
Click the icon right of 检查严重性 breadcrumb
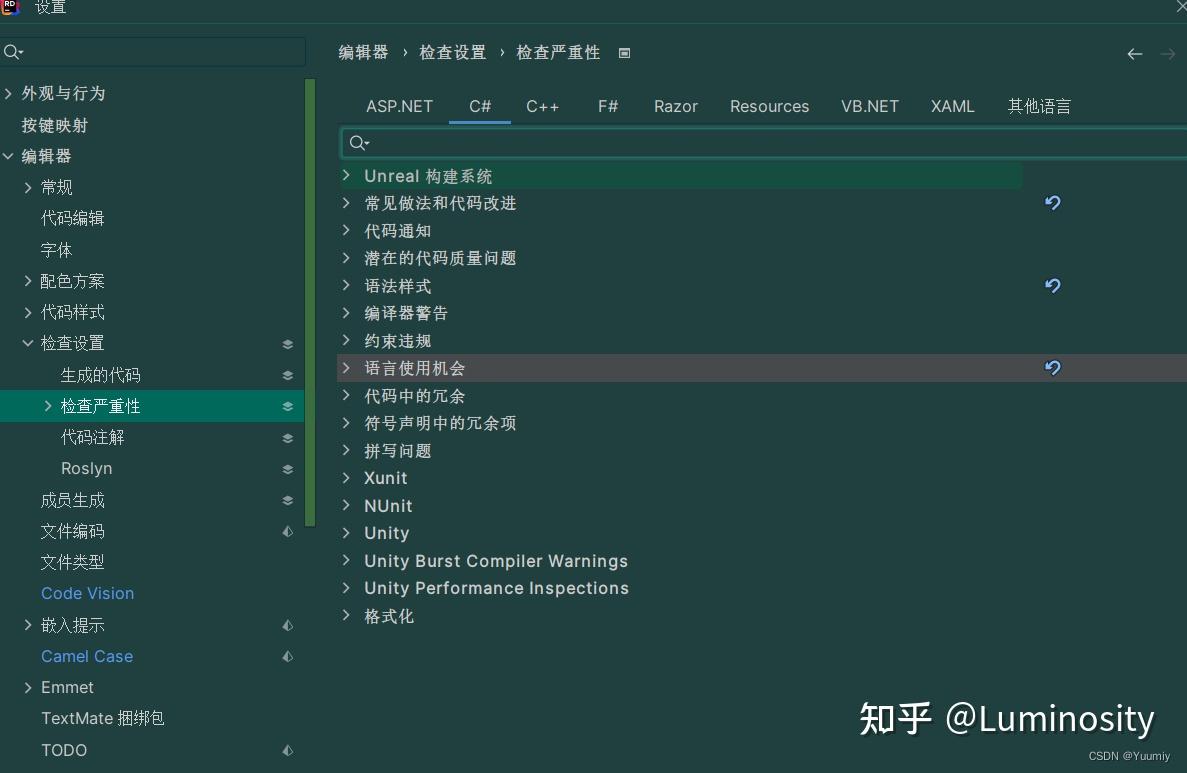tap(624, 52)
